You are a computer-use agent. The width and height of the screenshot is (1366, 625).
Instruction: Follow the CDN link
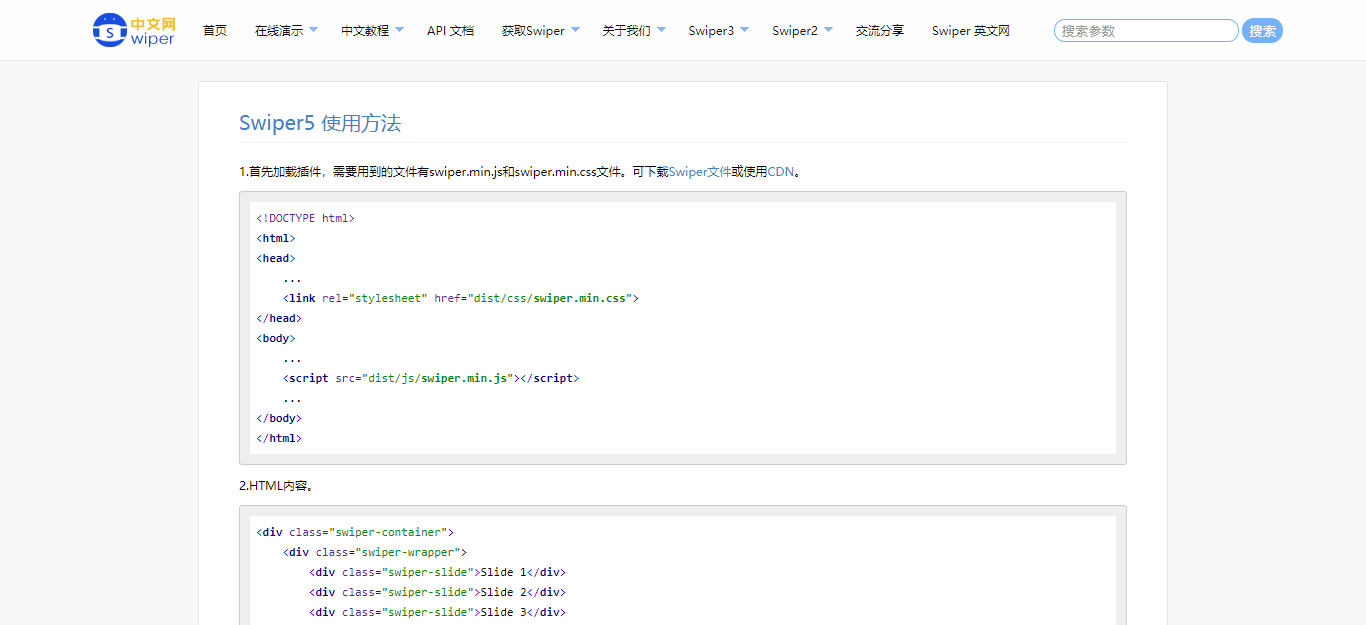(x=781, y=172)
